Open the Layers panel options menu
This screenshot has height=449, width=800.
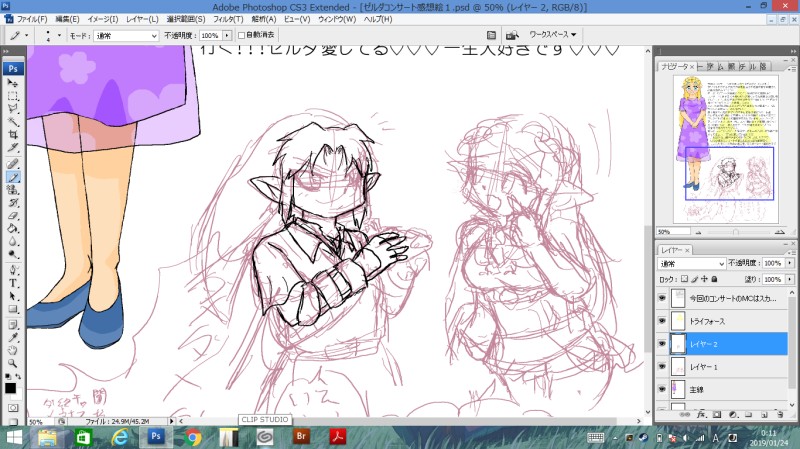tap(792, 252)
